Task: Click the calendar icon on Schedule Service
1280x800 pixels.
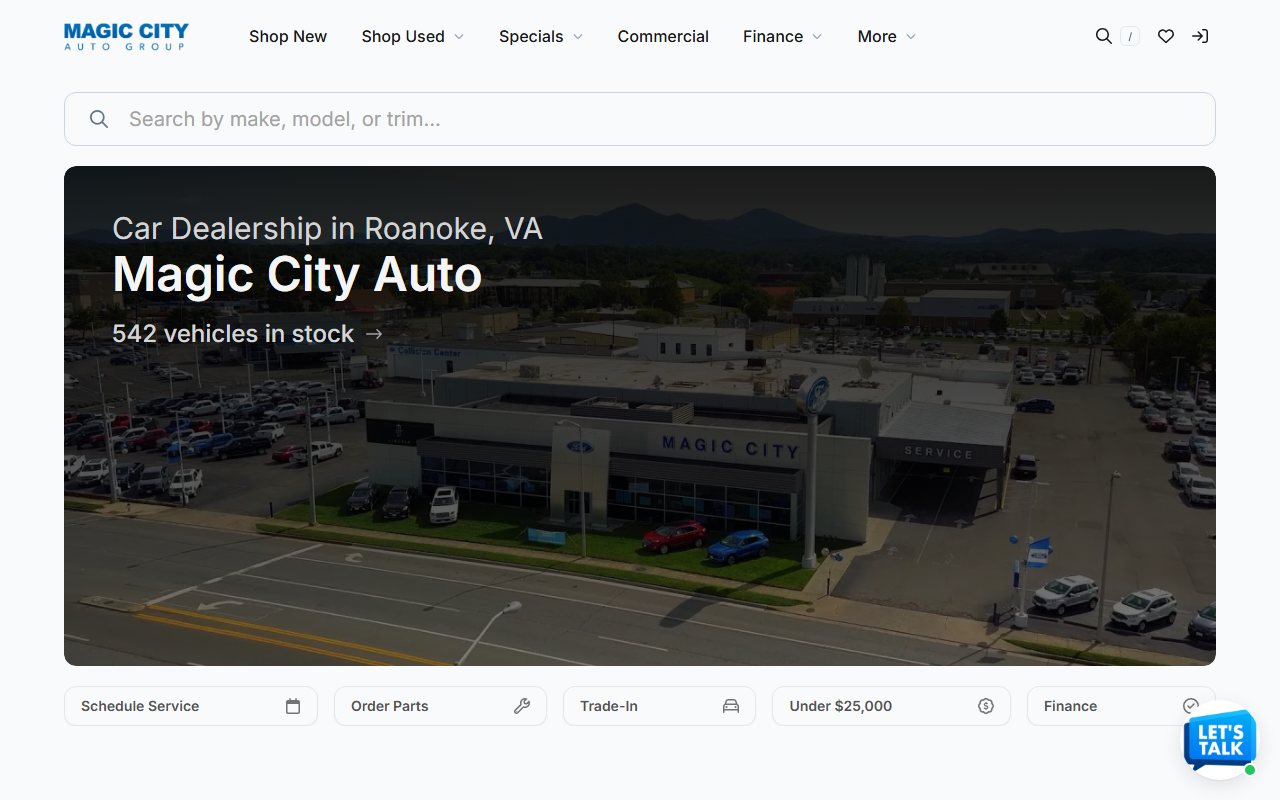Action: tap(293, 706)
